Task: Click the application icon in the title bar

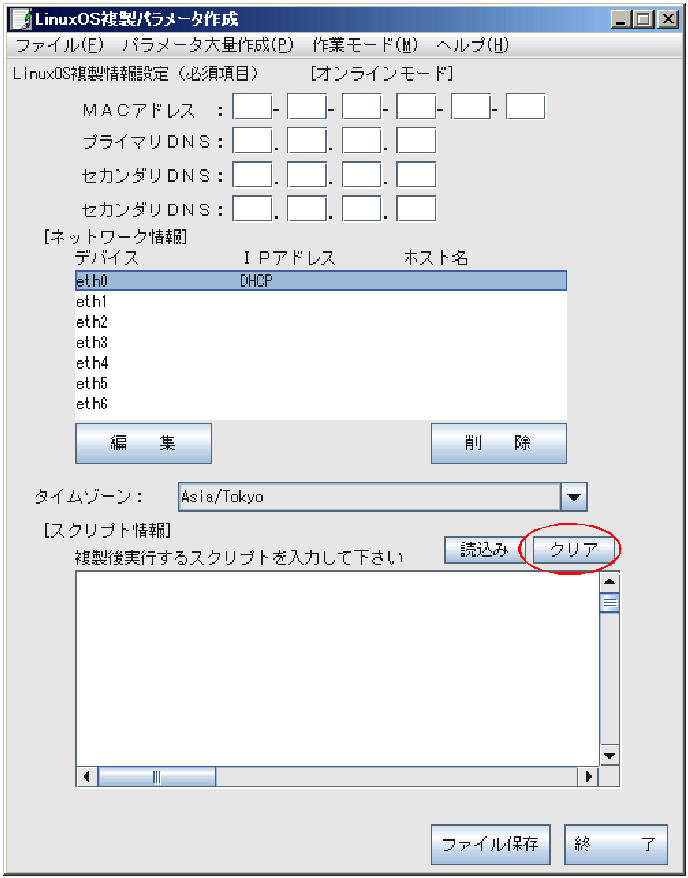Action: point(22,20)
